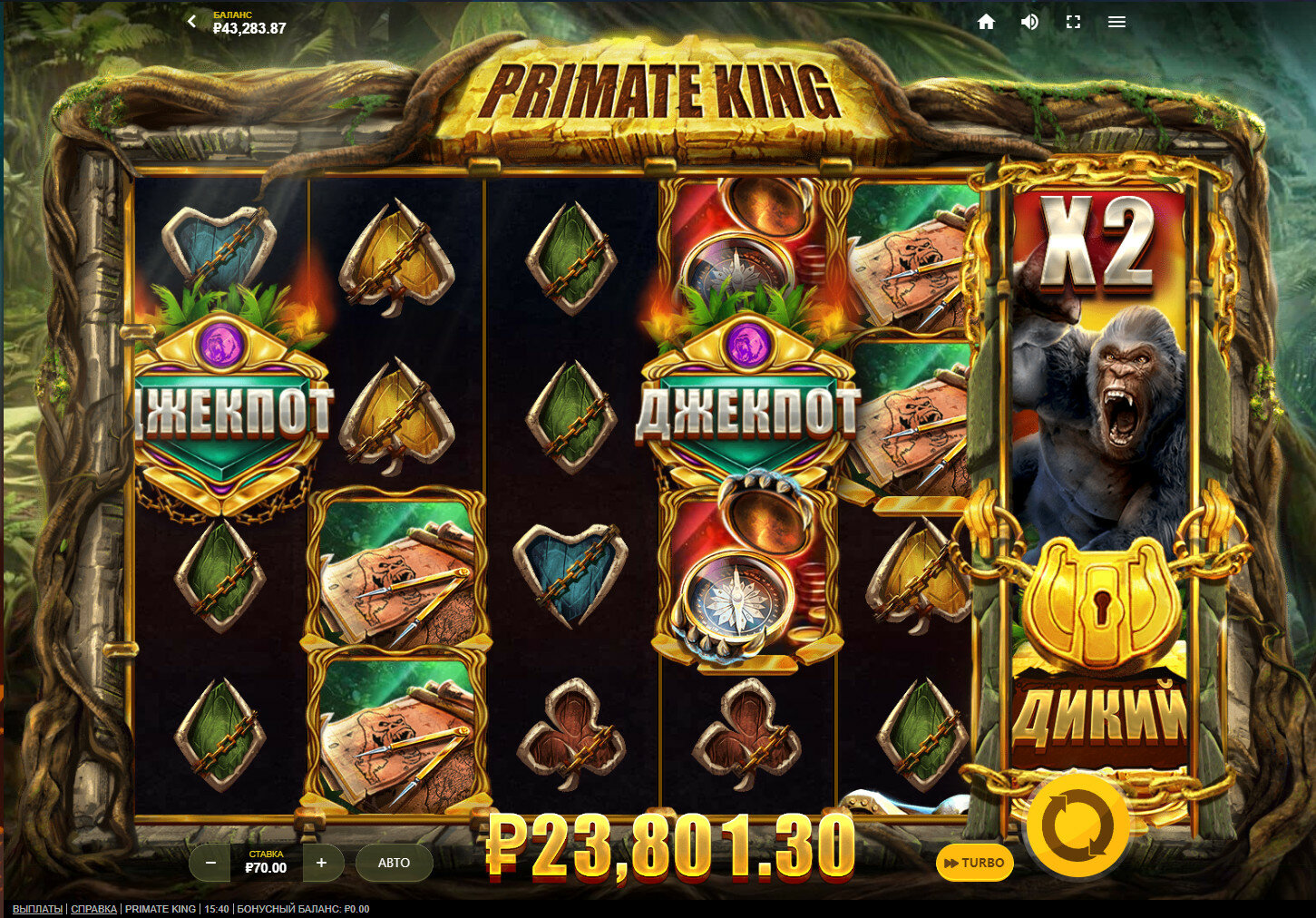Viewport: 1316px width, 918px height.
Task: Start autoplay with АВТО button
Action: pos(394,863)
